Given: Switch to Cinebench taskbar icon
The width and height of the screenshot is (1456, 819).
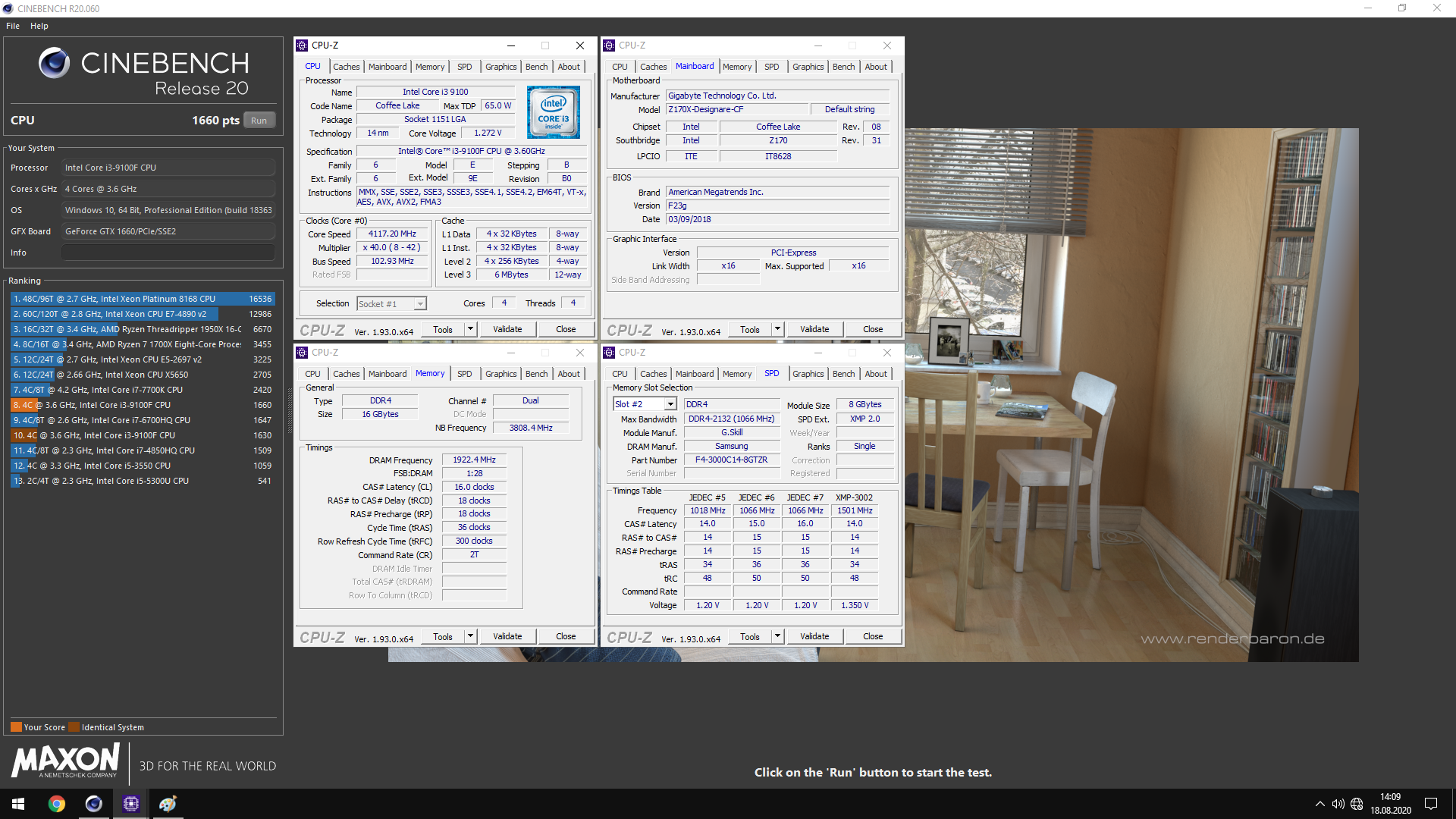Looking at the screenshot, I should coord(93,804).
